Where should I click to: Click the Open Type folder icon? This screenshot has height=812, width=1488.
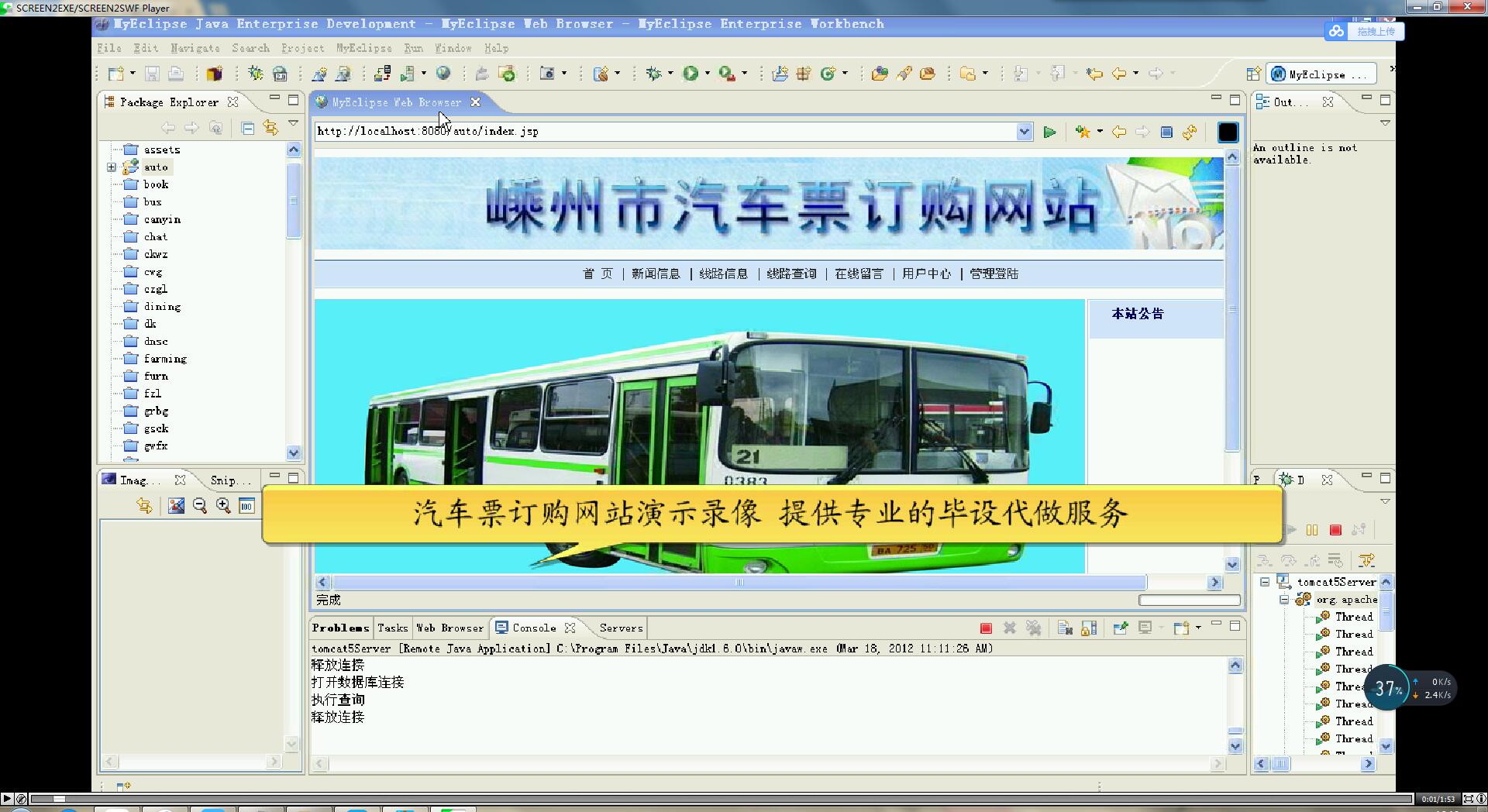[x=879, y=74]
